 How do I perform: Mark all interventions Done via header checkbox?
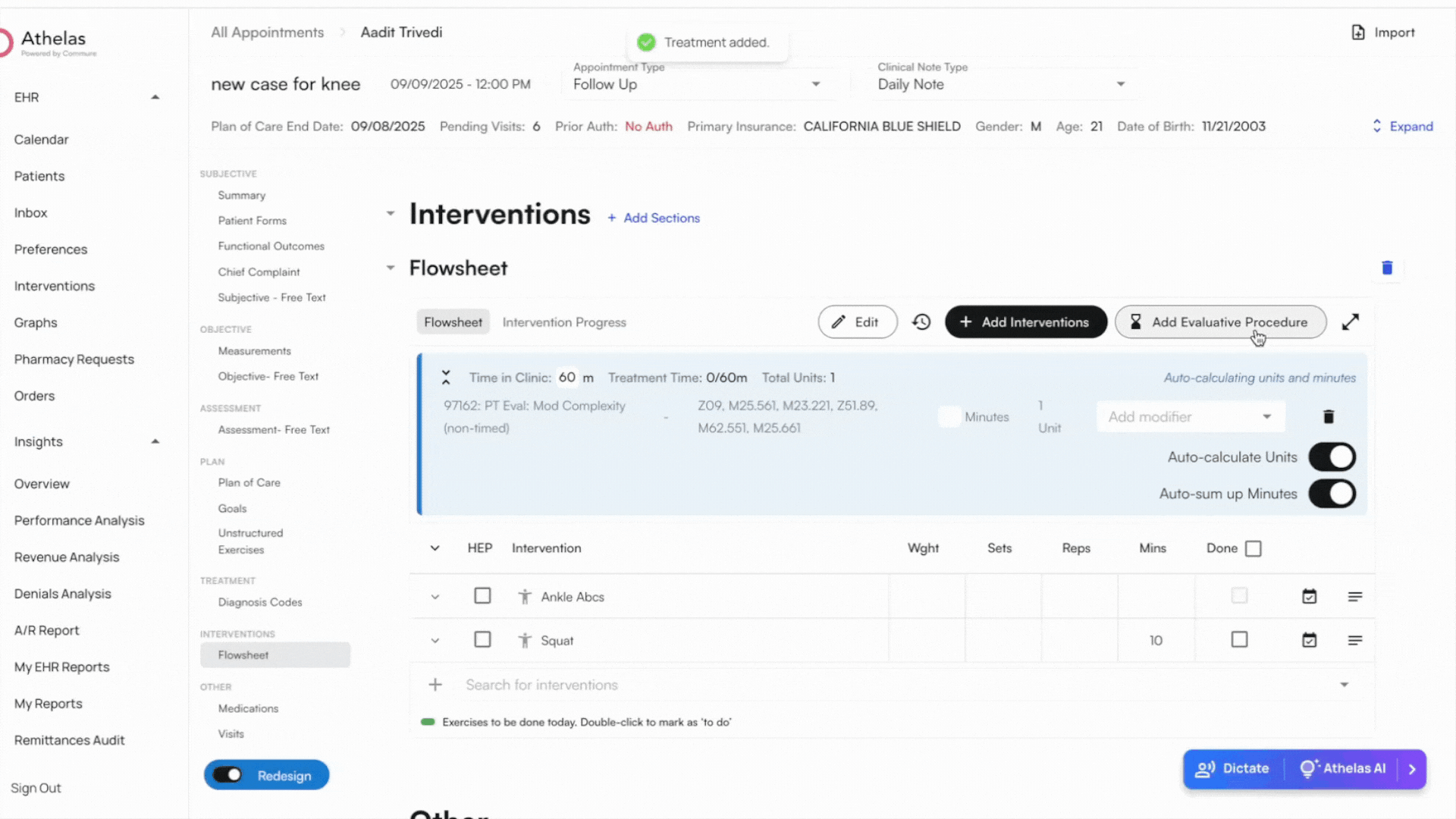[x=1254, y=548]
